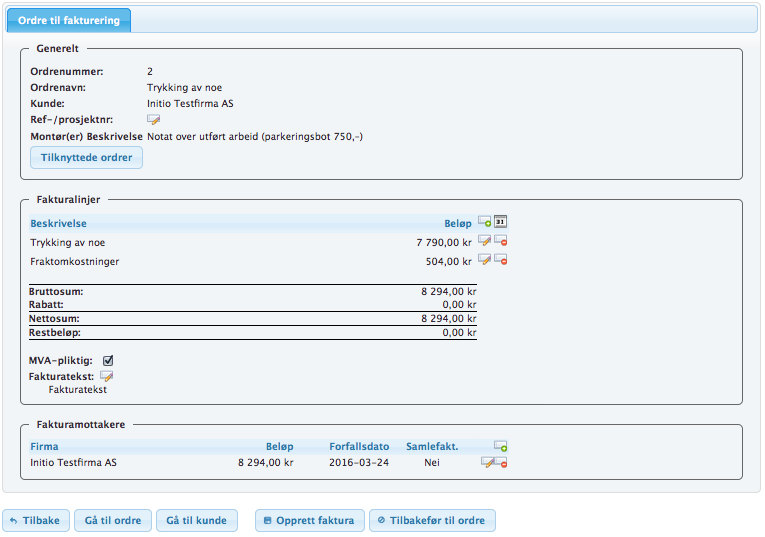Remove the Fraktomkostninger invoice line
Image resolution: width=765 pixels, height=537 pixels.
[501, 259]
